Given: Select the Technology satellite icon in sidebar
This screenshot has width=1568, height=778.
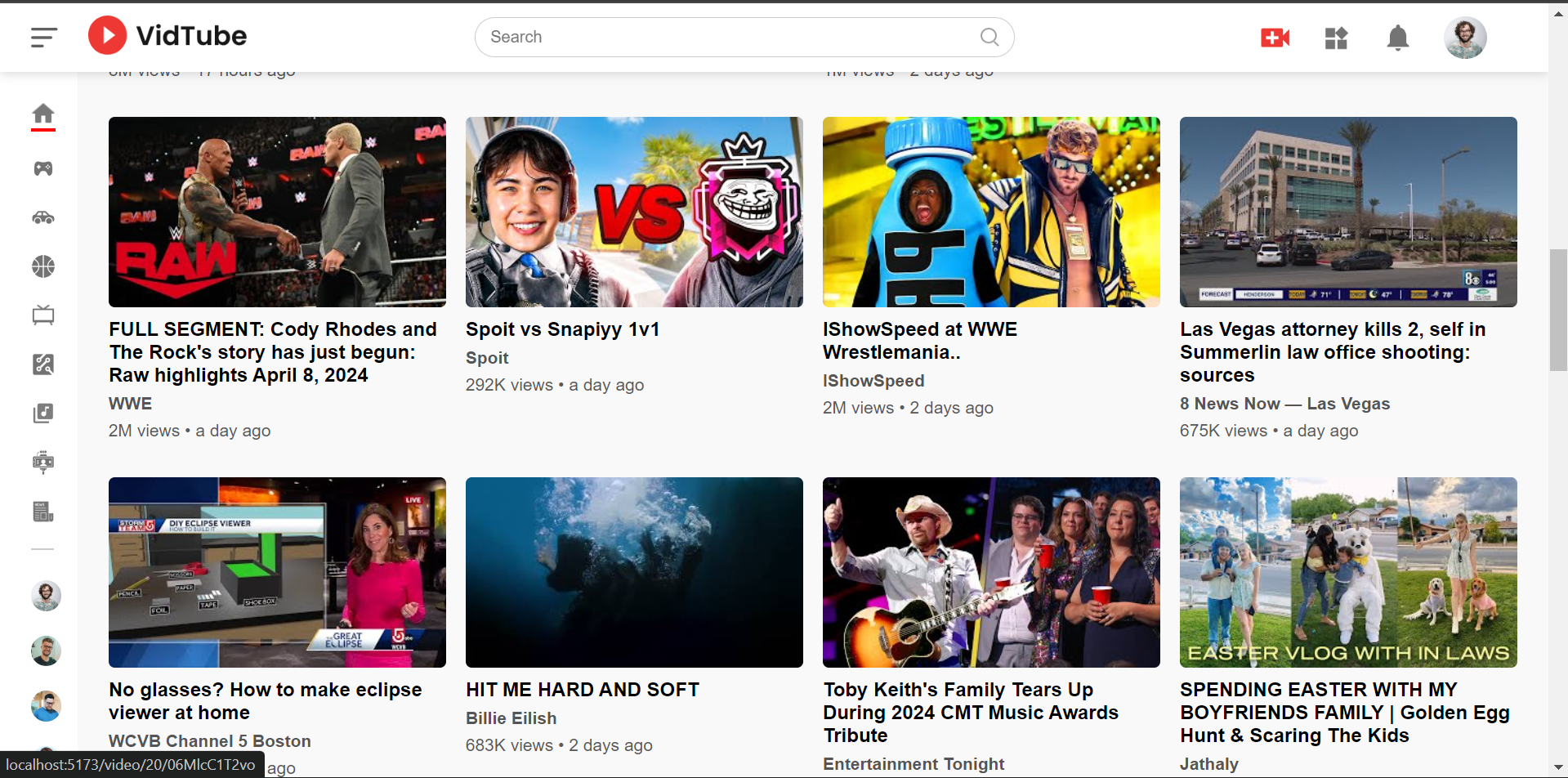Looking at the screenshot, I should (43, 364).
